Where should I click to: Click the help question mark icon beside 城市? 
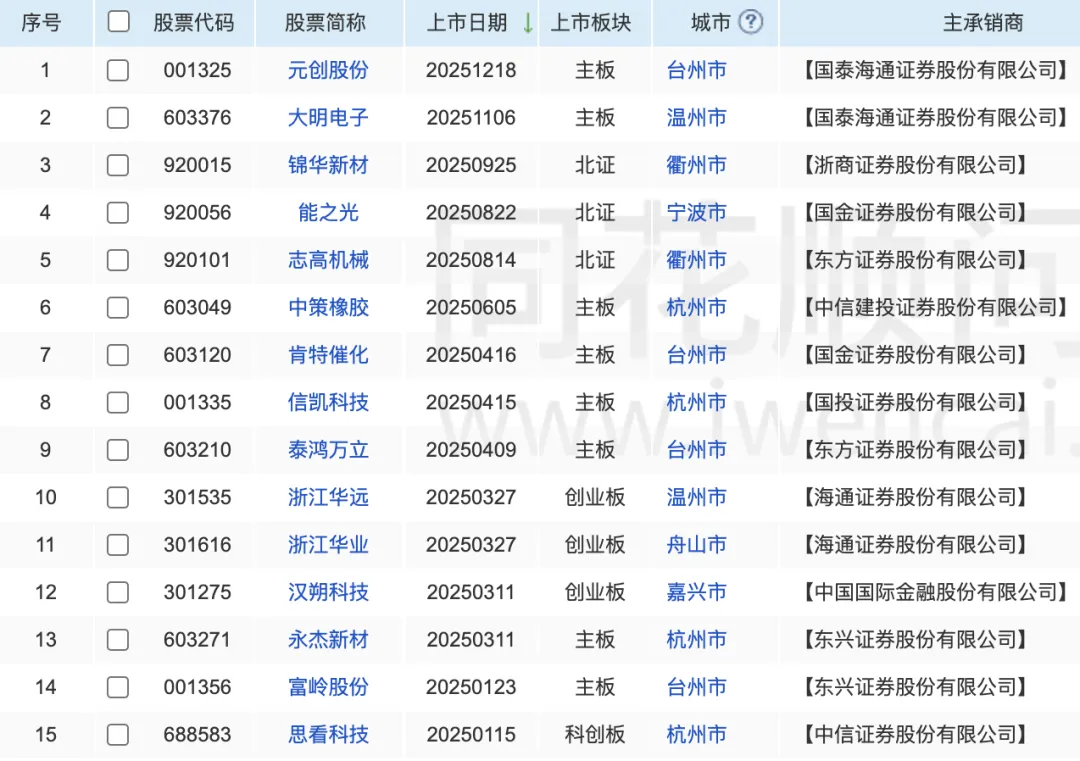point(750,22)
